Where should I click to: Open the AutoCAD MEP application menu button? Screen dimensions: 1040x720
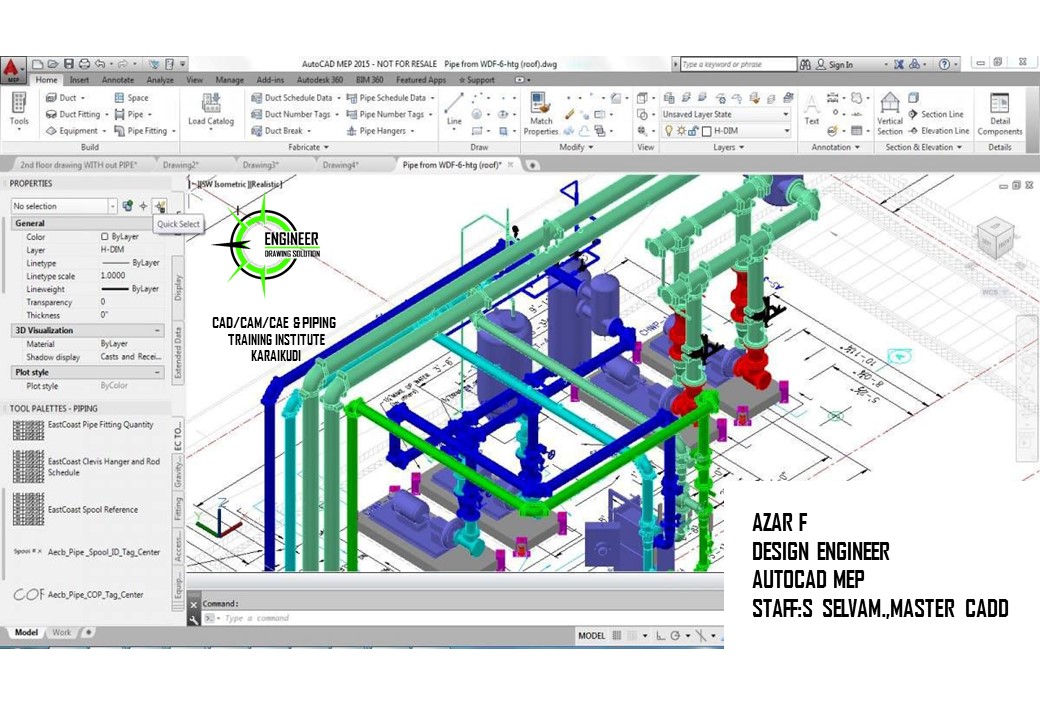pos(13,70)
